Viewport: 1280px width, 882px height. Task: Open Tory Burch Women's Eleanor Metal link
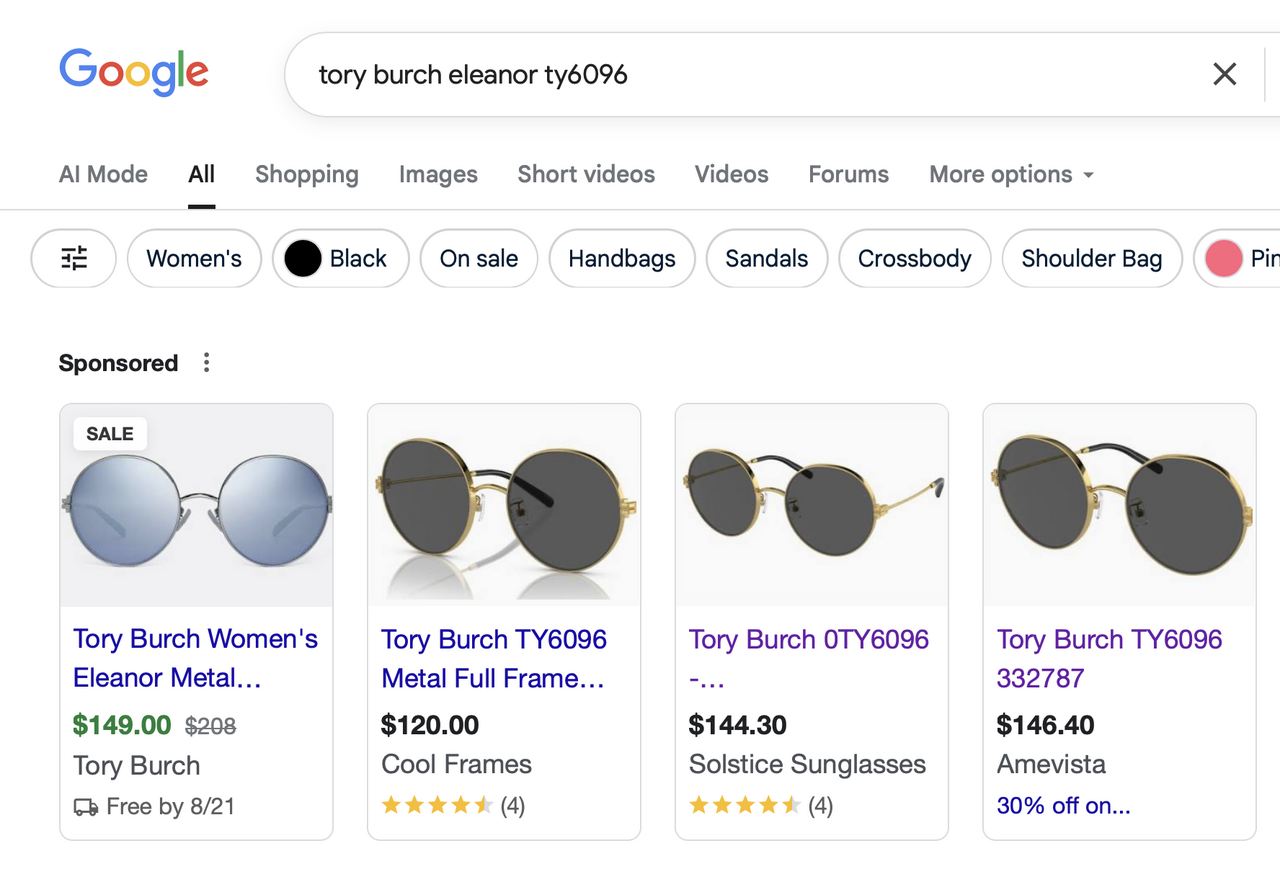(x=195, y=658)
